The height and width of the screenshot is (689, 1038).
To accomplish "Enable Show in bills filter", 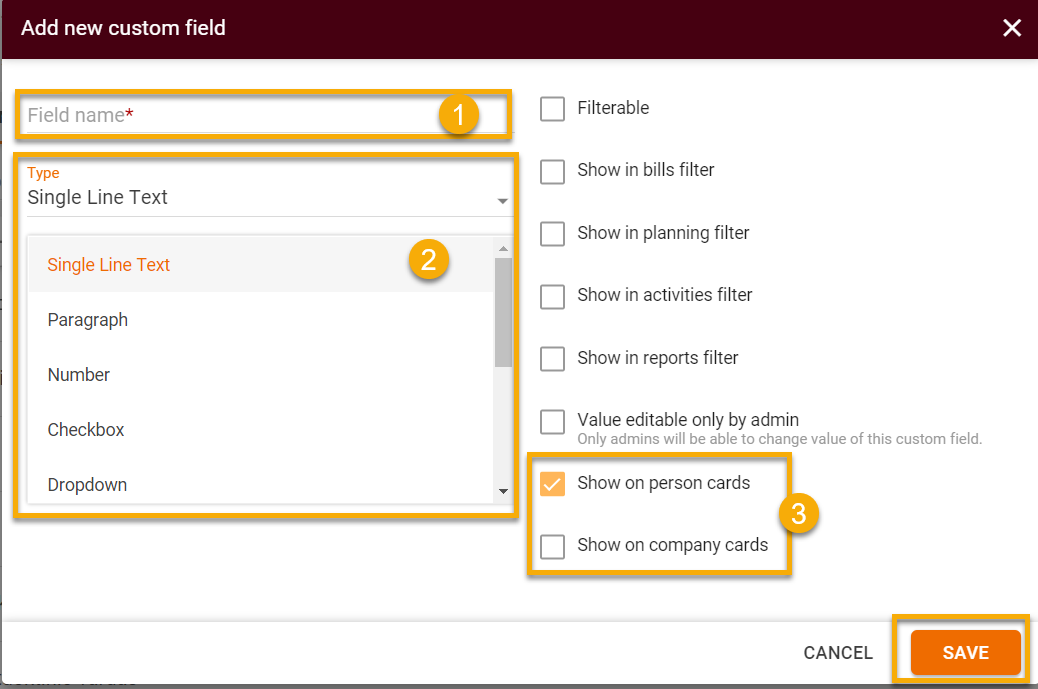I will pyautogui.click(x=552, y=171).
